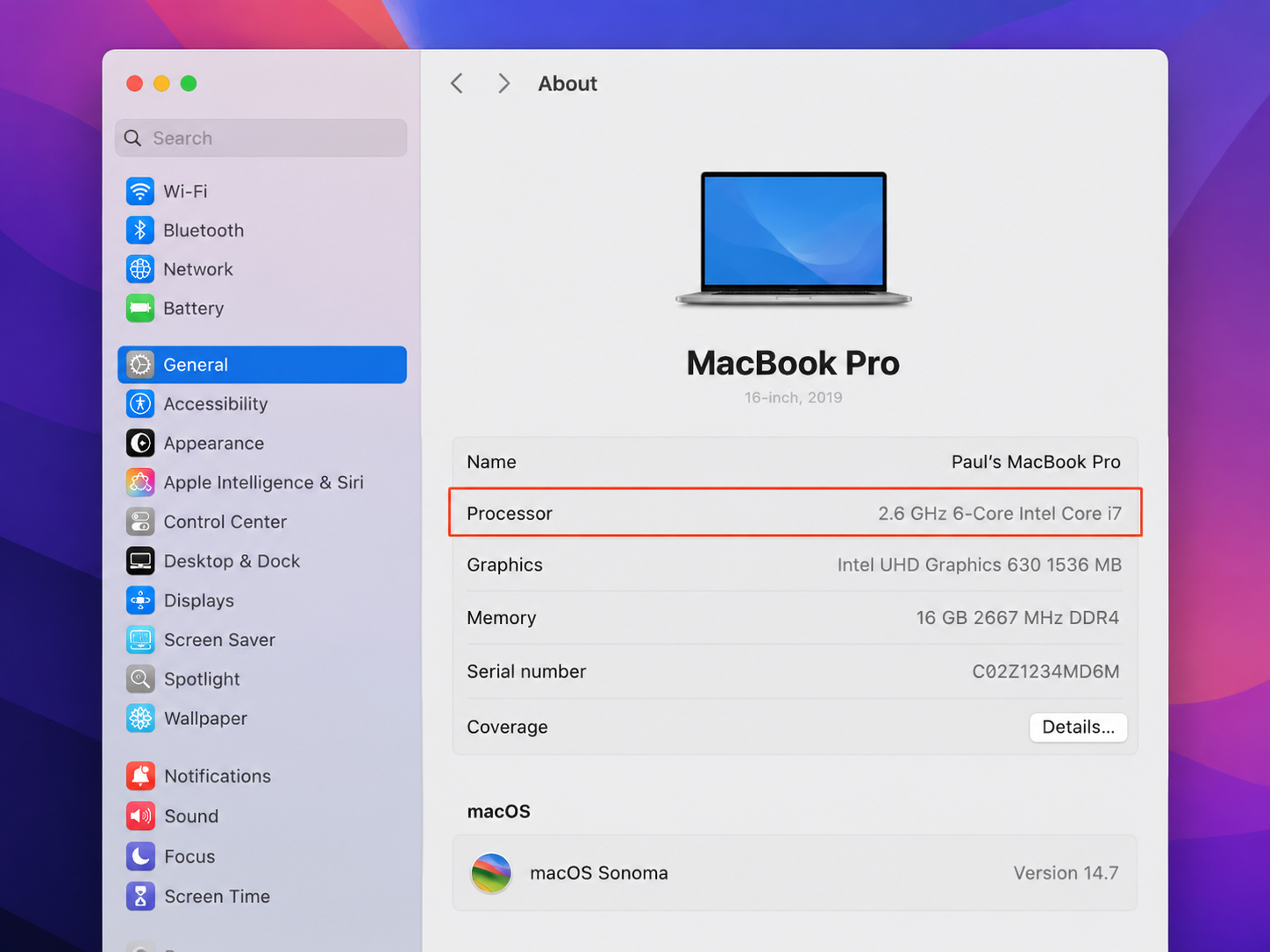Focus the Search field in sidebar
Image resolution: width=1270 pixels, height=952 pixels.
tap(261, 138)
